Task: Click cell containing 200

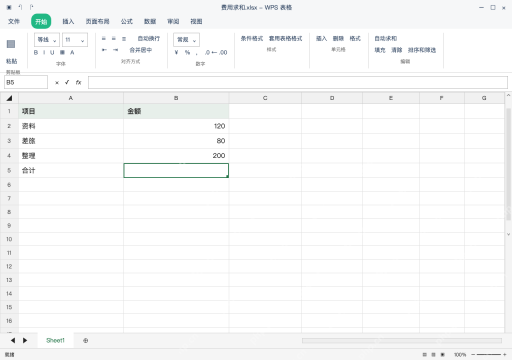Action: [x=176, y=155]
